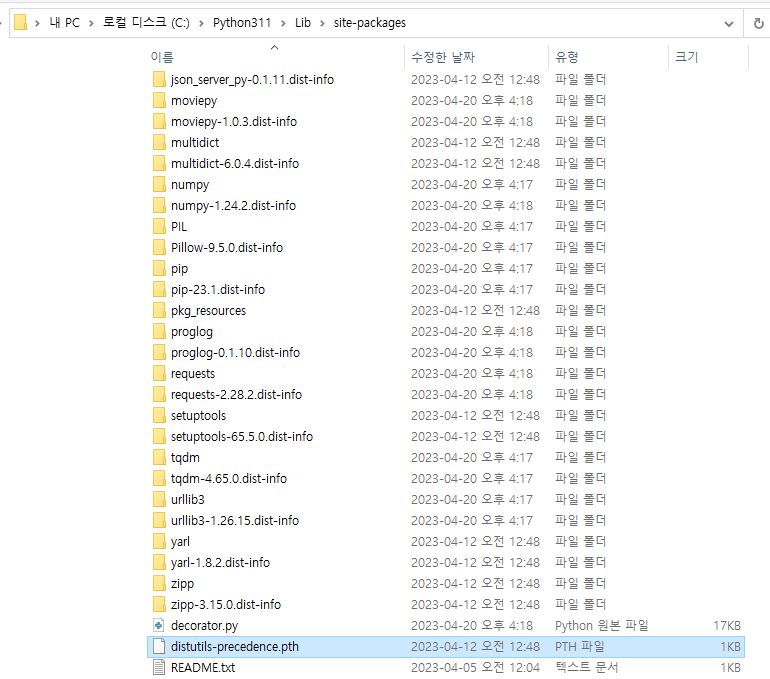The height and width of the screenshot is (679, 770).
Task: Select the PIL folder icon
Action: point(159,226)
